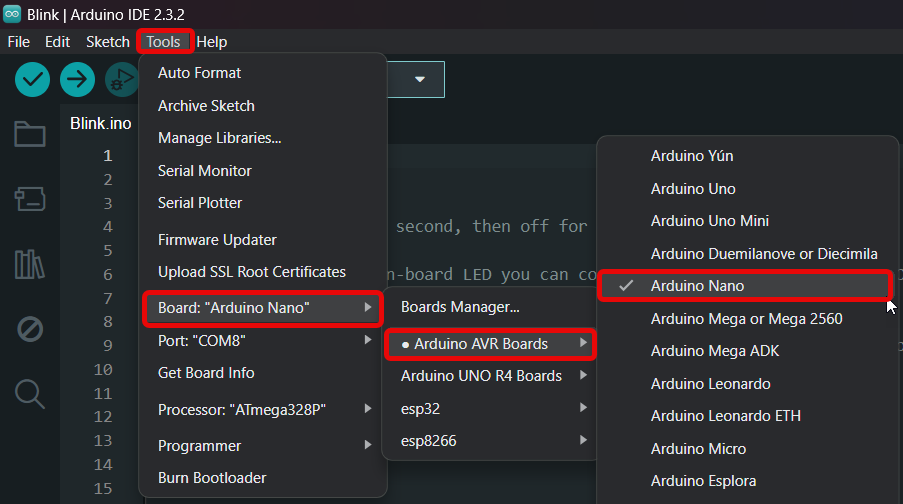
Task: Expand the esp32 boards submenu
Action: 490,409
